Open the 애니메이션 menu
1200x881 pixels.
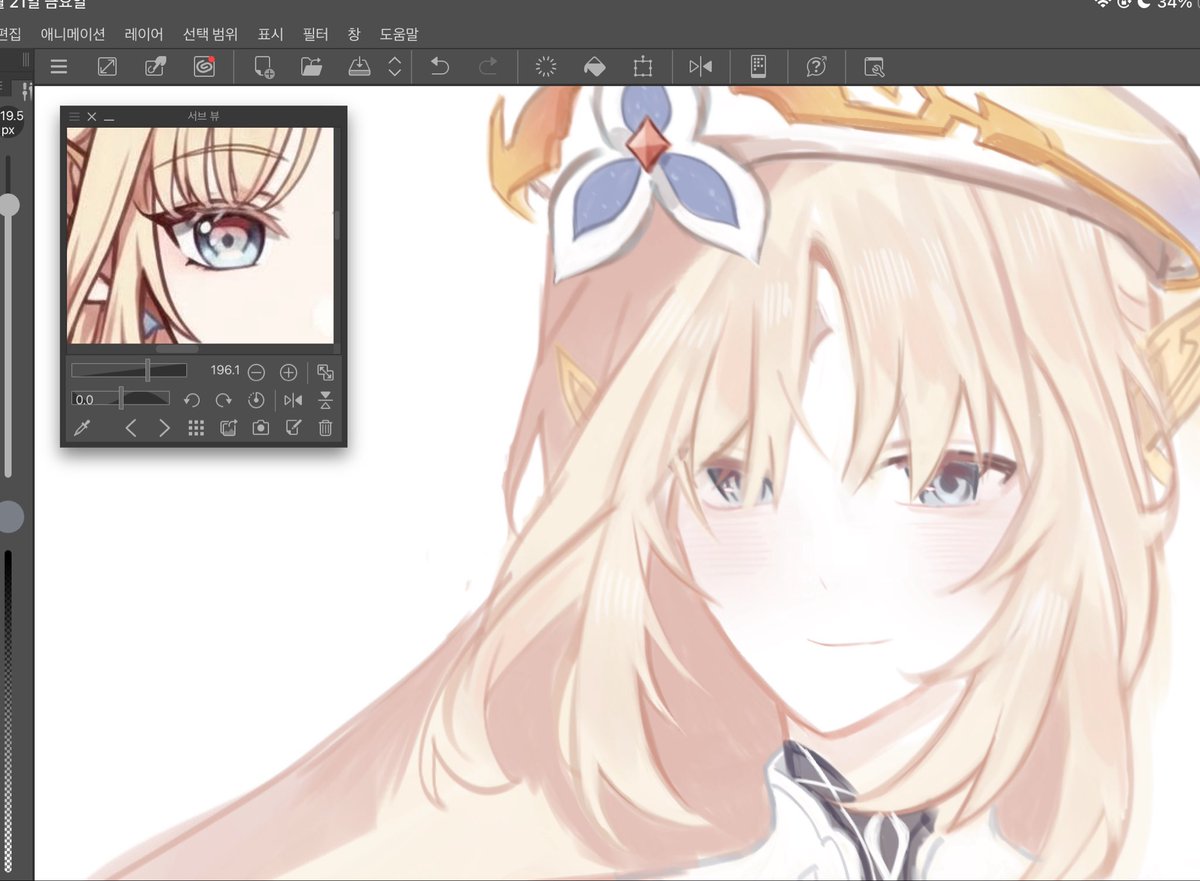73,33
